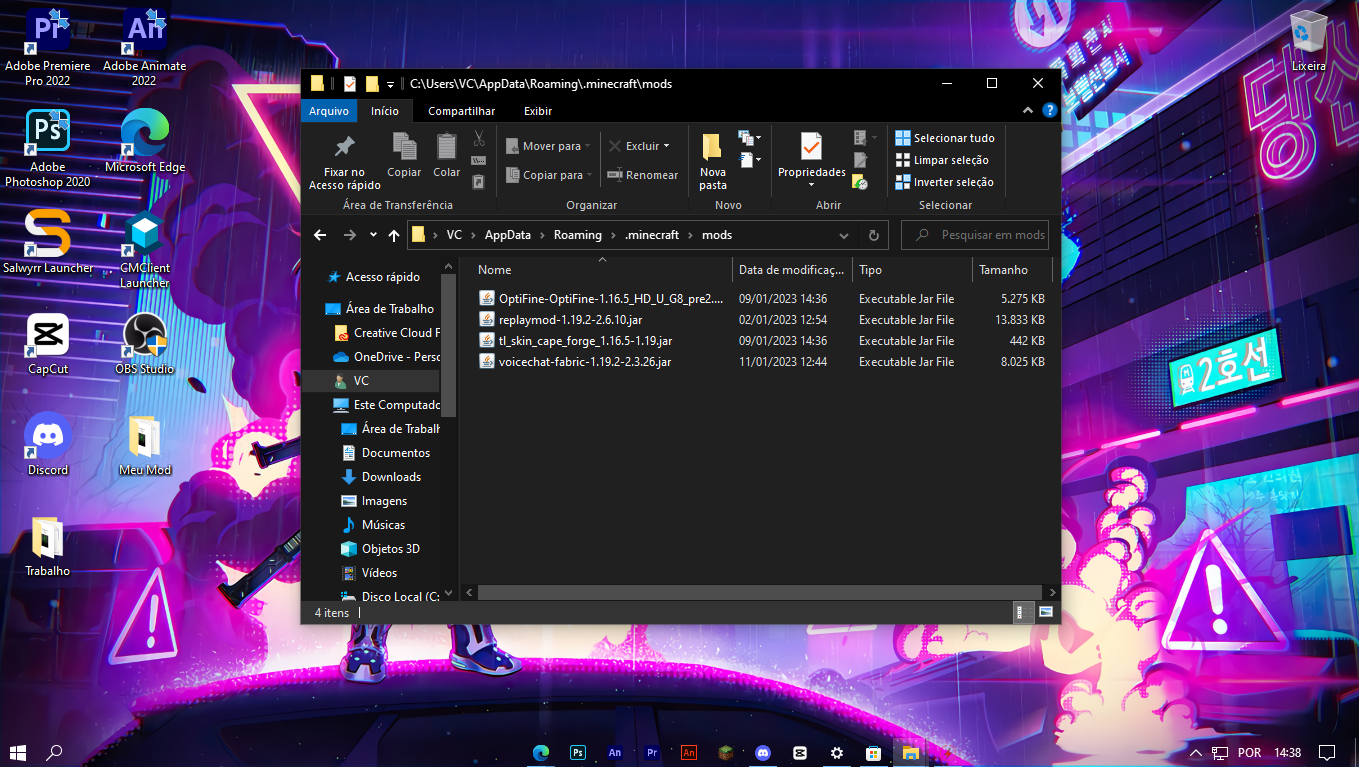Select voicechat-fabric-1.19.2-2.3.26.jar file
Image resolution: width=1359 pixels, height=767 pixels.
click(x=585, y=362)
